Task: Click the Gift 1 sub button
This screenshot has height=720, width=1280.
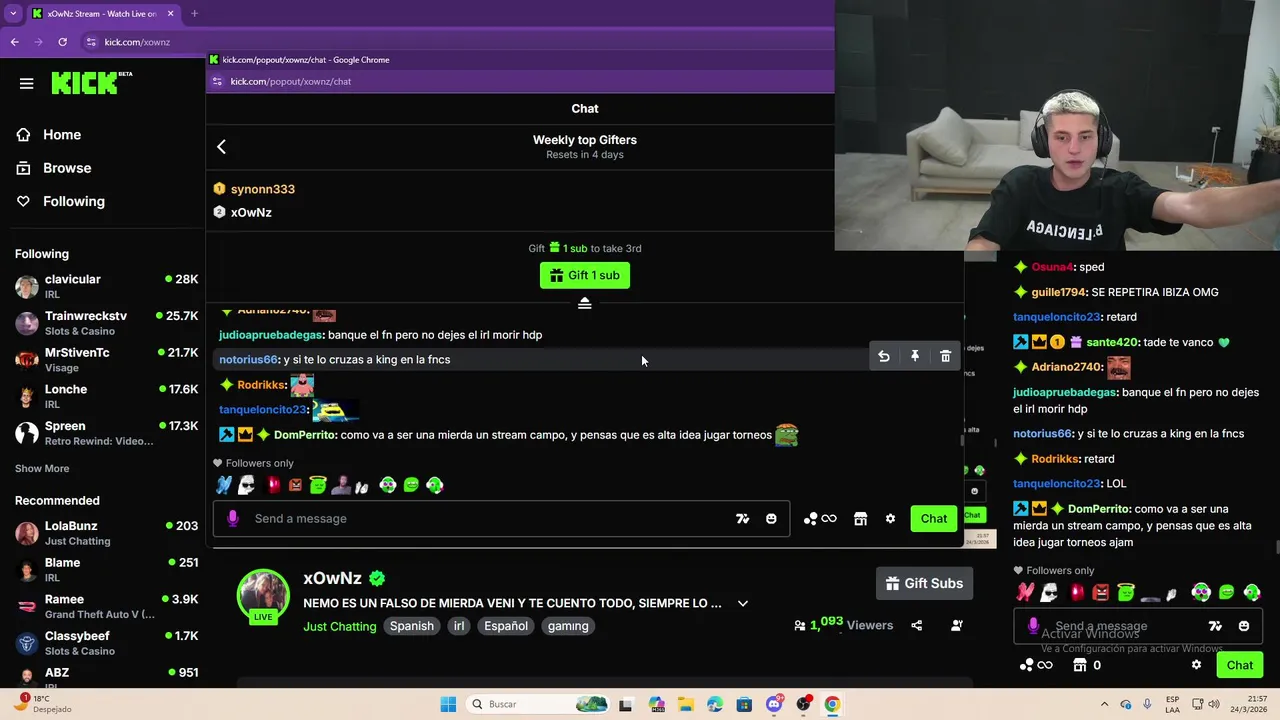Action: coord(585,275)
